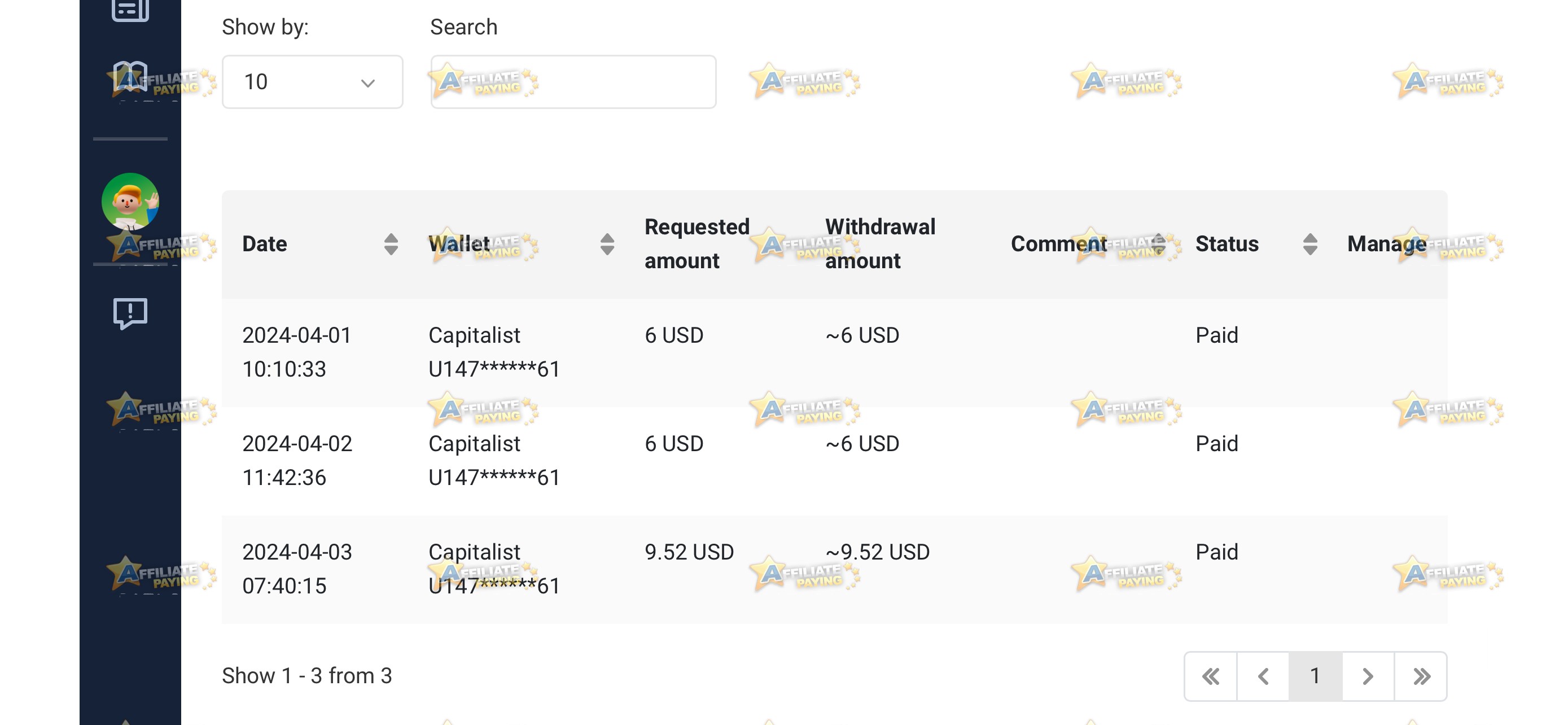This screenshot has height=725, width=1568.
Task: Select the 2024-04-03 withdrawal row
Action: point(835,569)
